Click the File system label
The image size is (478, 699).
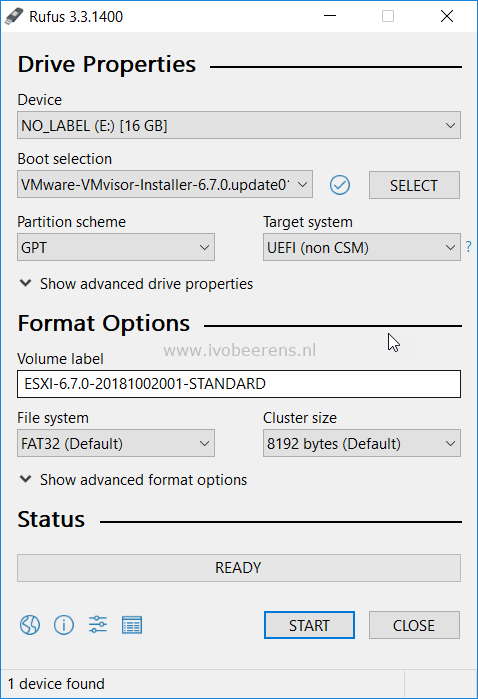(53, 418)
